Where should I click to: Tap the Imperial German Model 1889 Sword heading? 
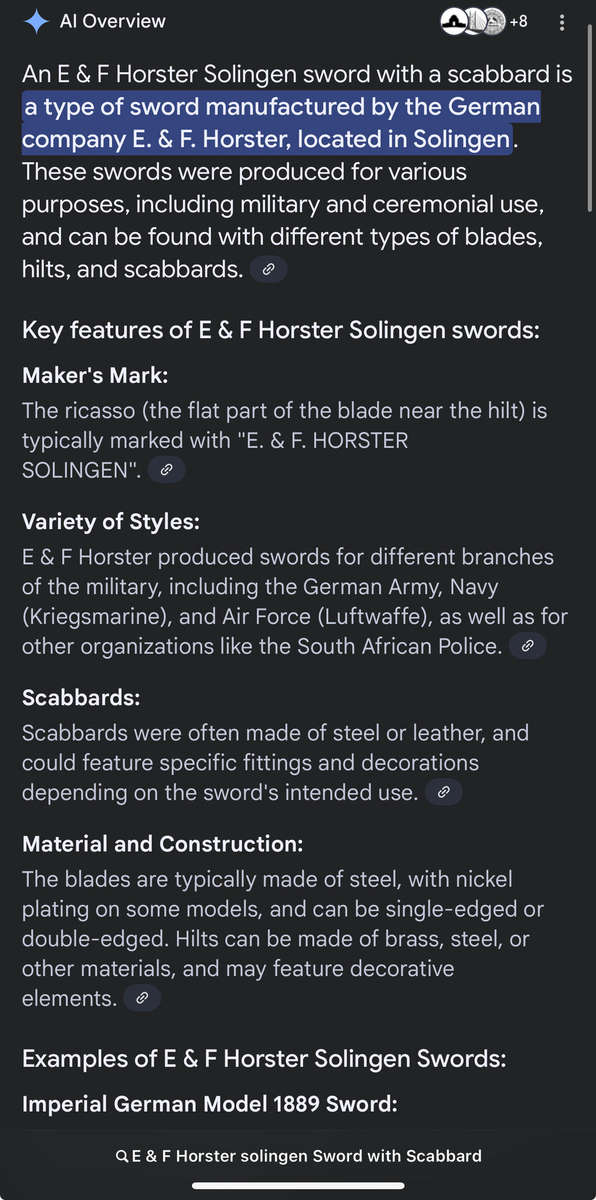210,1104
